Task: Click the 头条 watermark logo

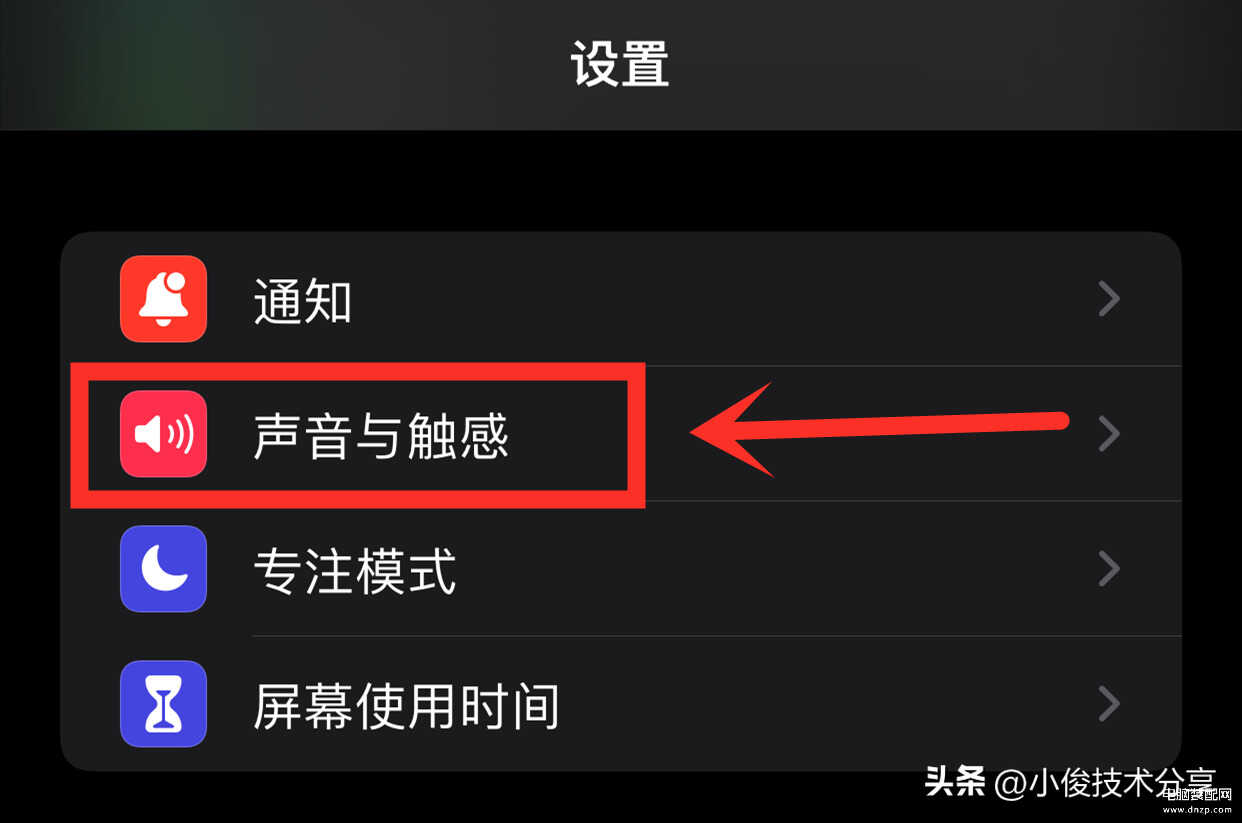Action: coord(955,781)
